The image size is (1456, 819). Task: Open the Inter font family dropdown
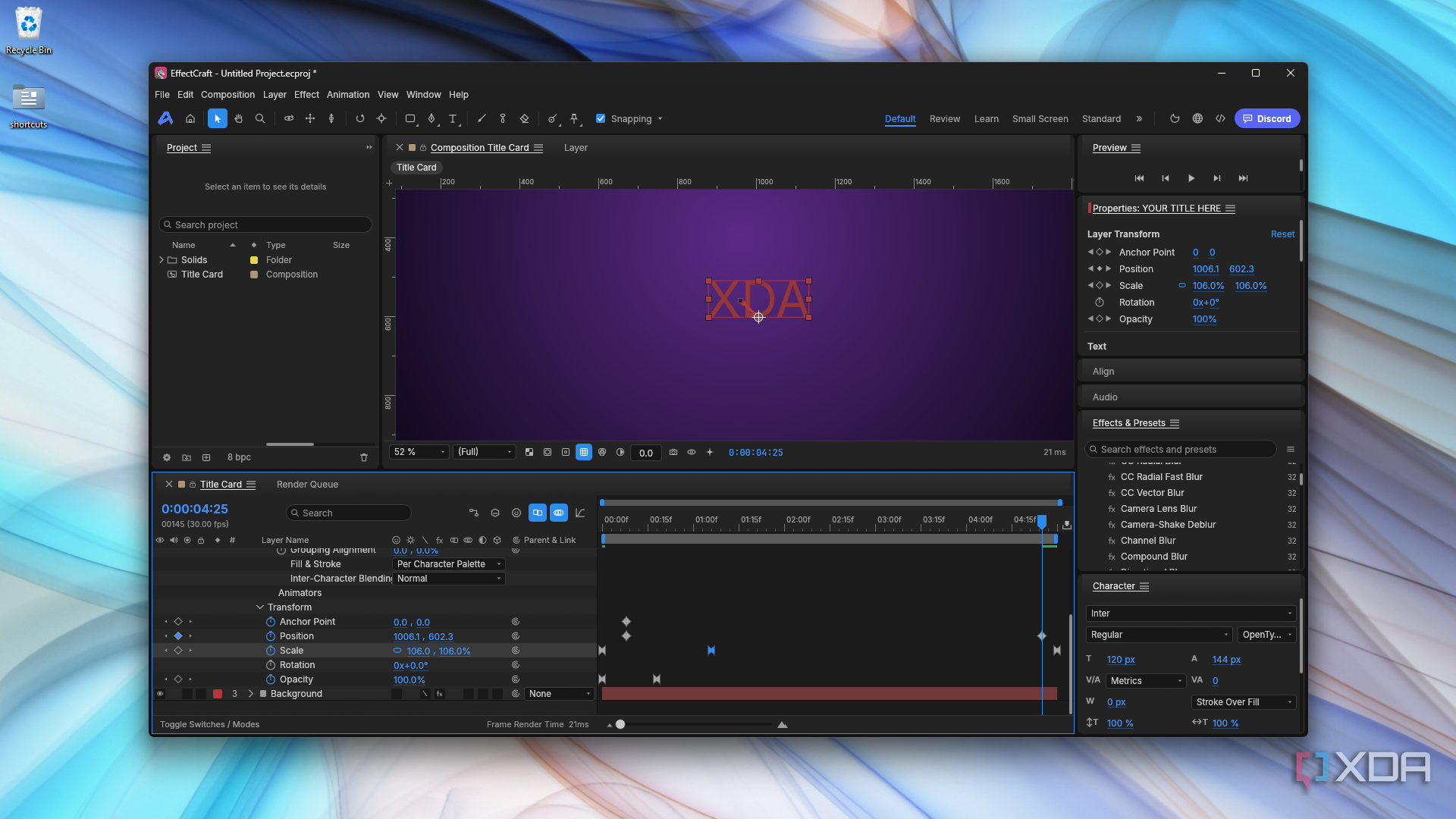1191,613
